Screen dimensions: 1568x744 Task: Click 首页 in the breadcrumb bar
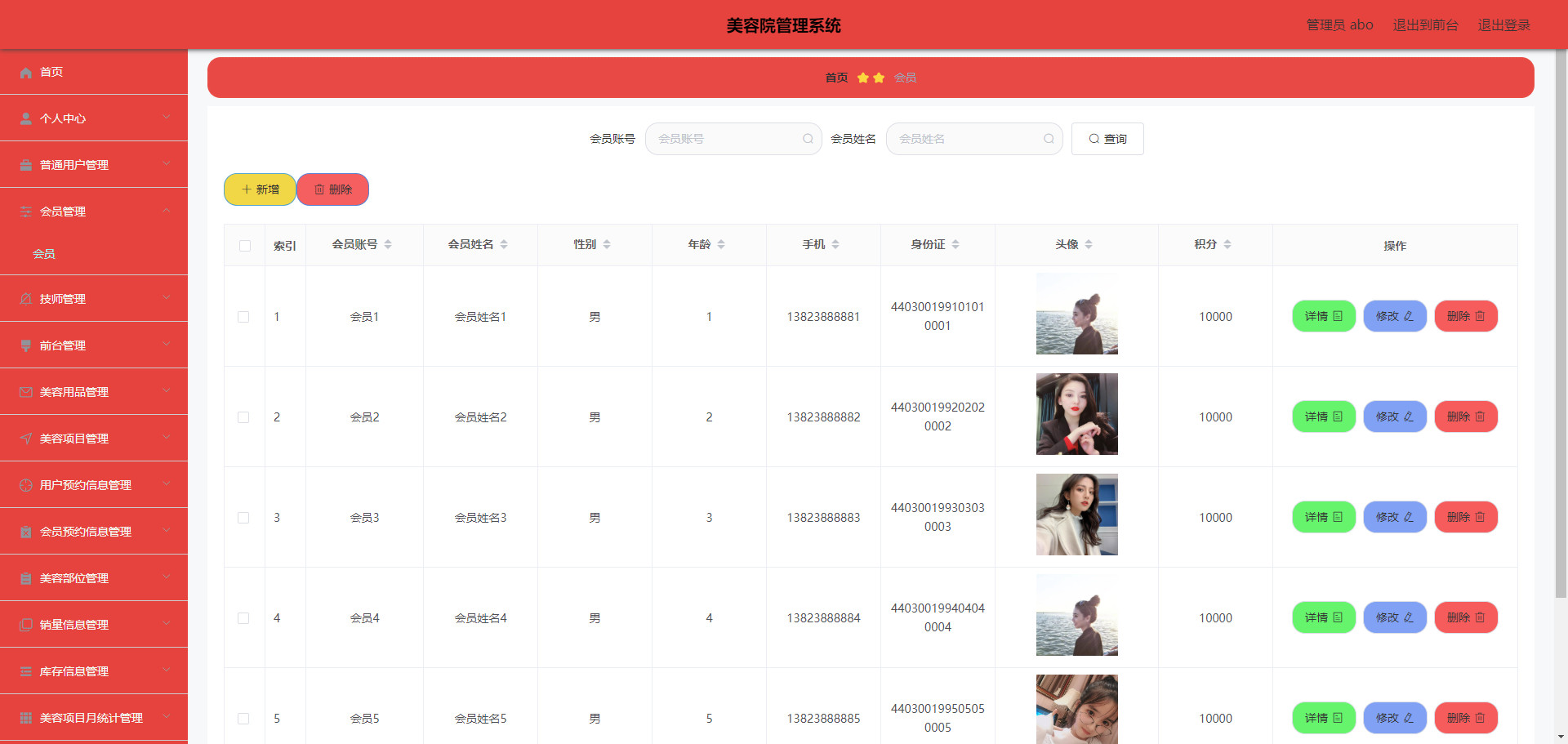point(836,78)
